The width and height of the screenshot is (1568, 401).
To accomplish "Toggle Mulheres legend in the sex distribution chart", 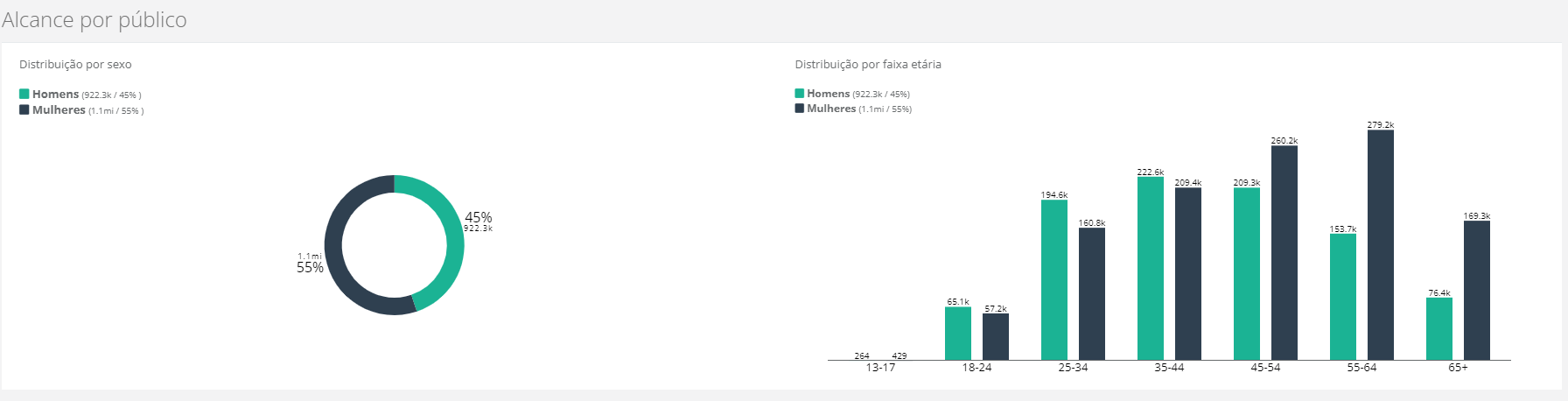I will pyautogui.click(x=59, y=110).
